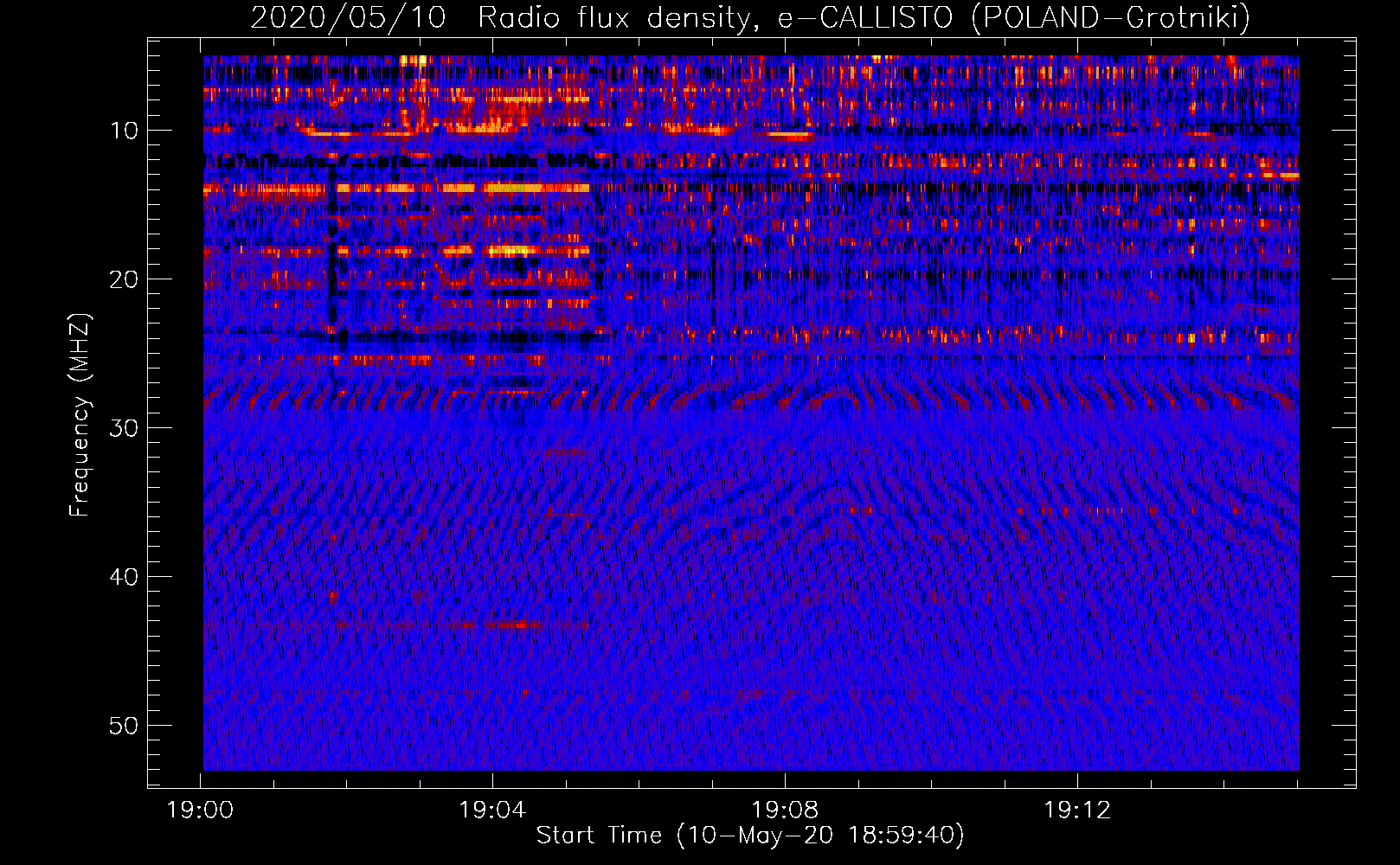The image size is (1400, 865).
Task: Click the '20' frequency tick label
Action: 125,279
